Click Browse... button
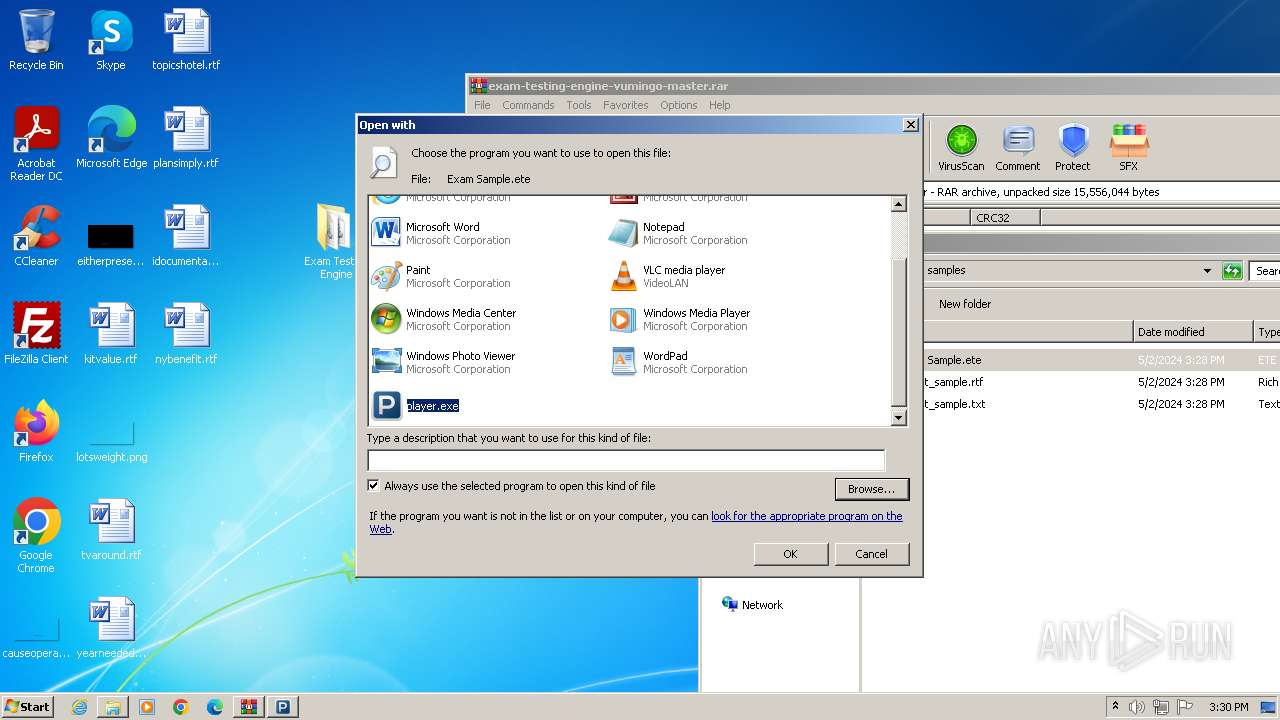 pos(871,489)
